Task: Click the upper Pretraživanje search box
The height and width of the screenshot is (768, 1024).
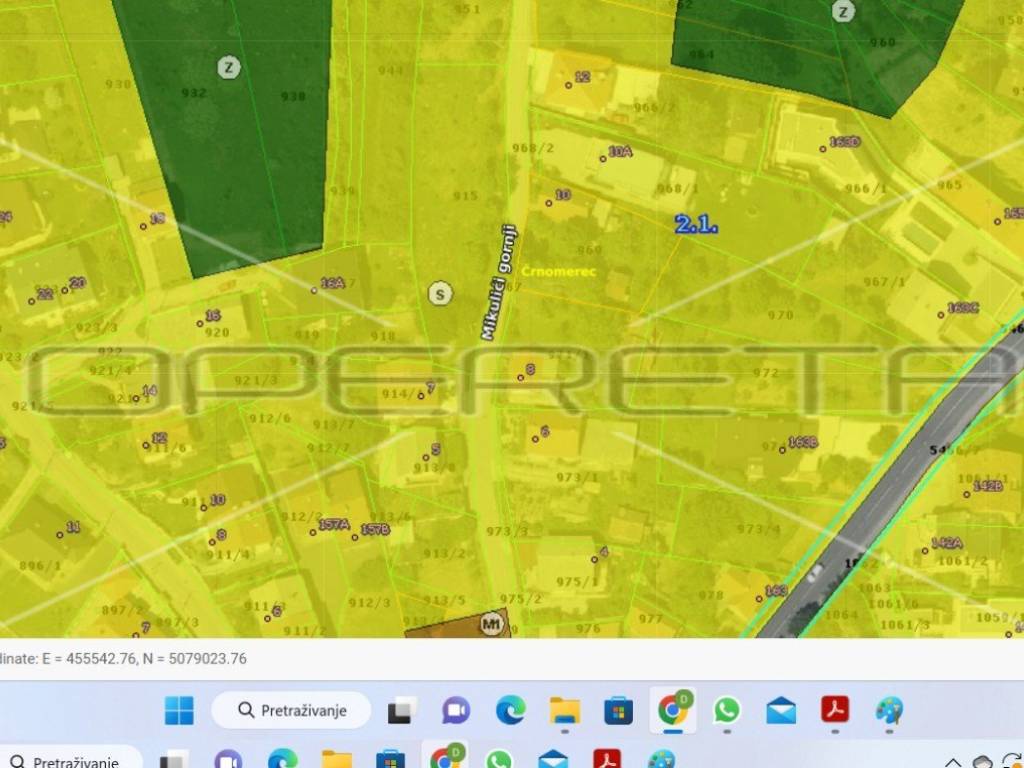Action: [291, 711]
